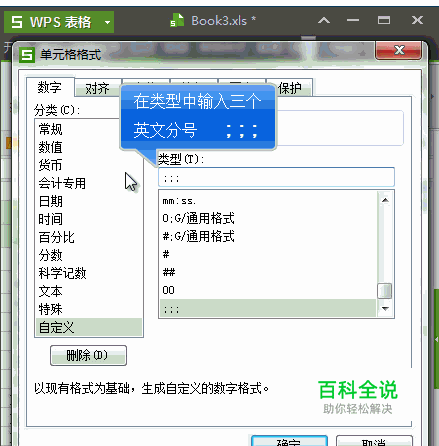Select 常规 in the category list
The height and width of the screenshot is (446, 439).
point(89,129)
